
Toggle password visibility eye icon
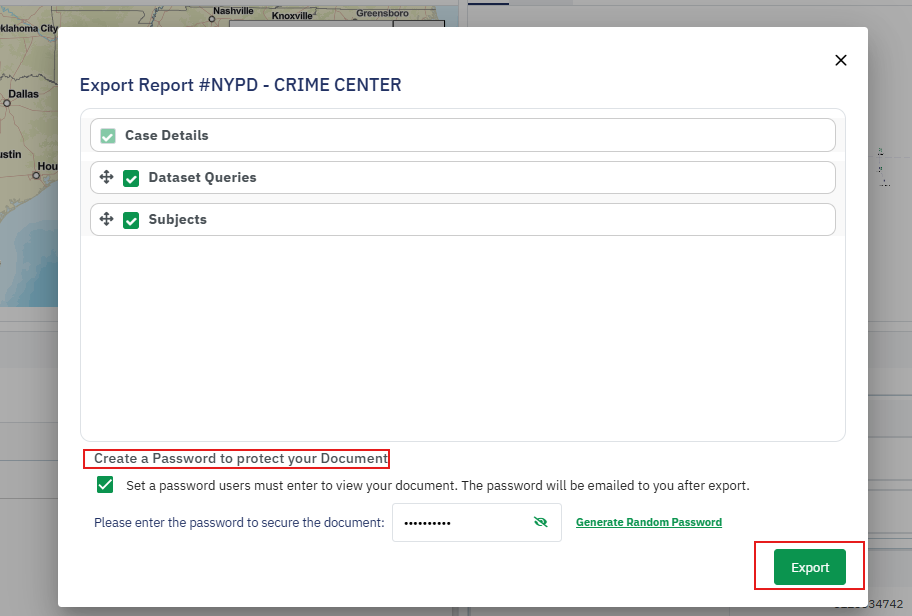tap(541, 522)
